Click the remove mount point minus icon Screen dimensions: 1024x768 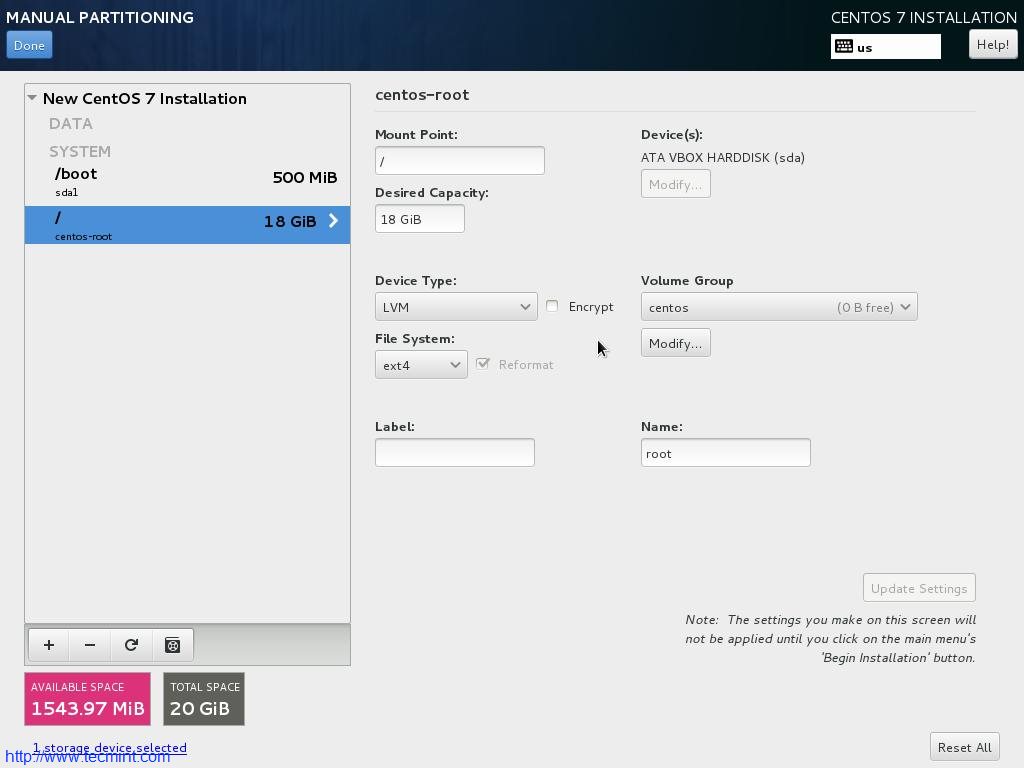[x=90, y=645]
